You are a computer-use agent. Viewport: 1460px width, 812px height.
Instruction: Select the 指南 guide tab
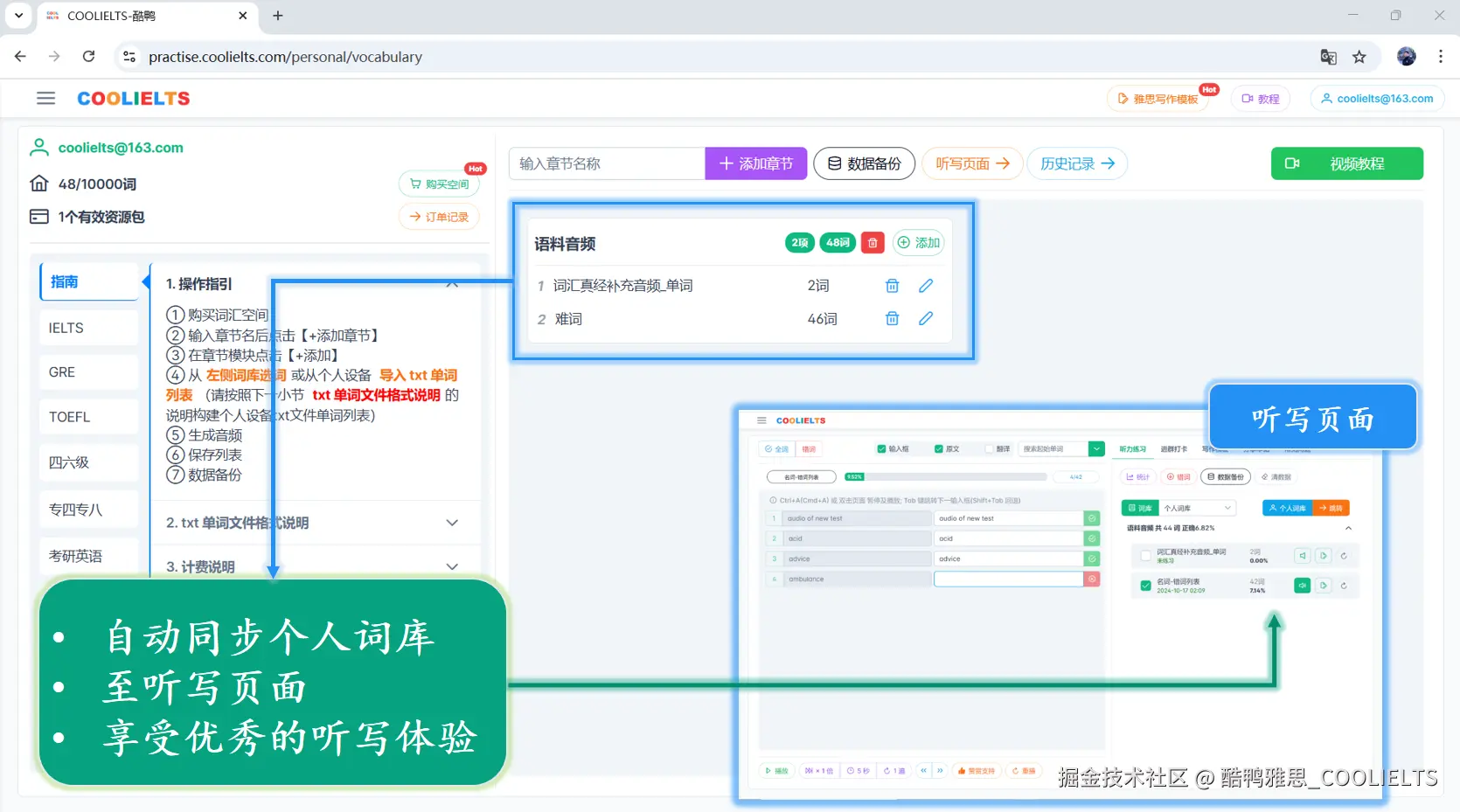(x=89, y=281)
